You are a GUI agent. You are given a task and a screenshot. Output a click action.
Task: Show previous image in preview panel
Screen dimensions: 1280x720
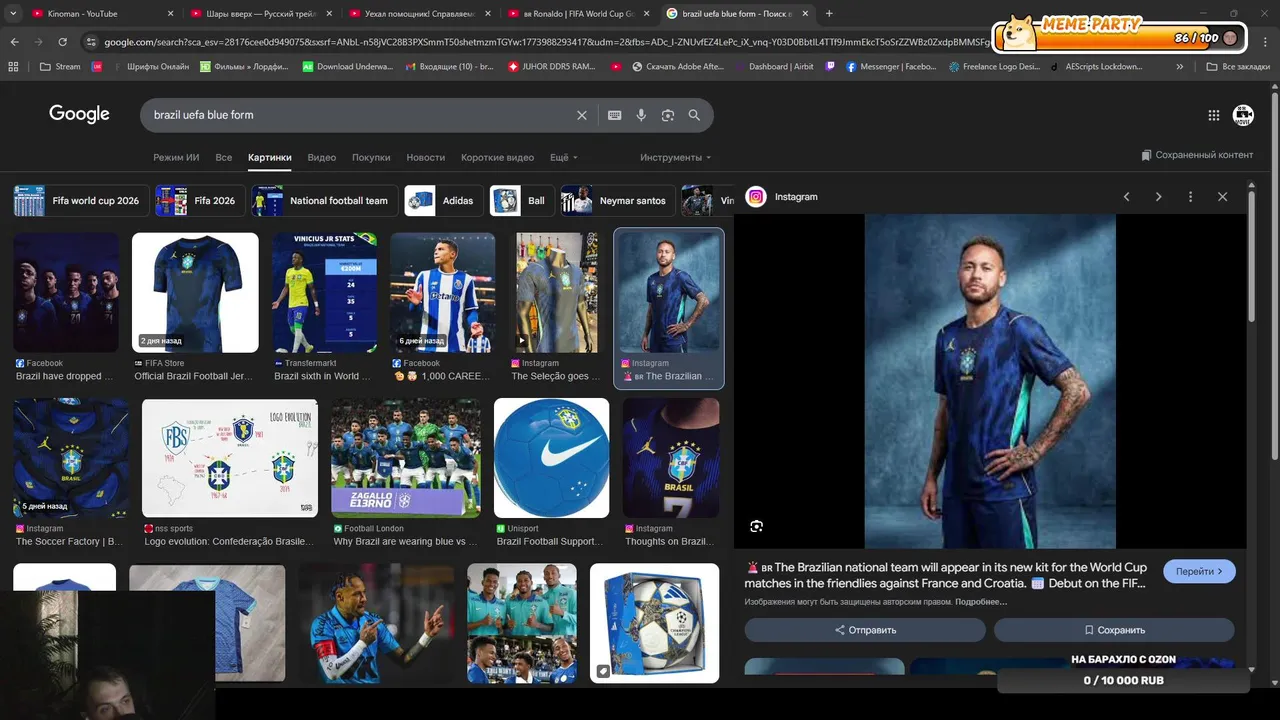(1126, 197)
